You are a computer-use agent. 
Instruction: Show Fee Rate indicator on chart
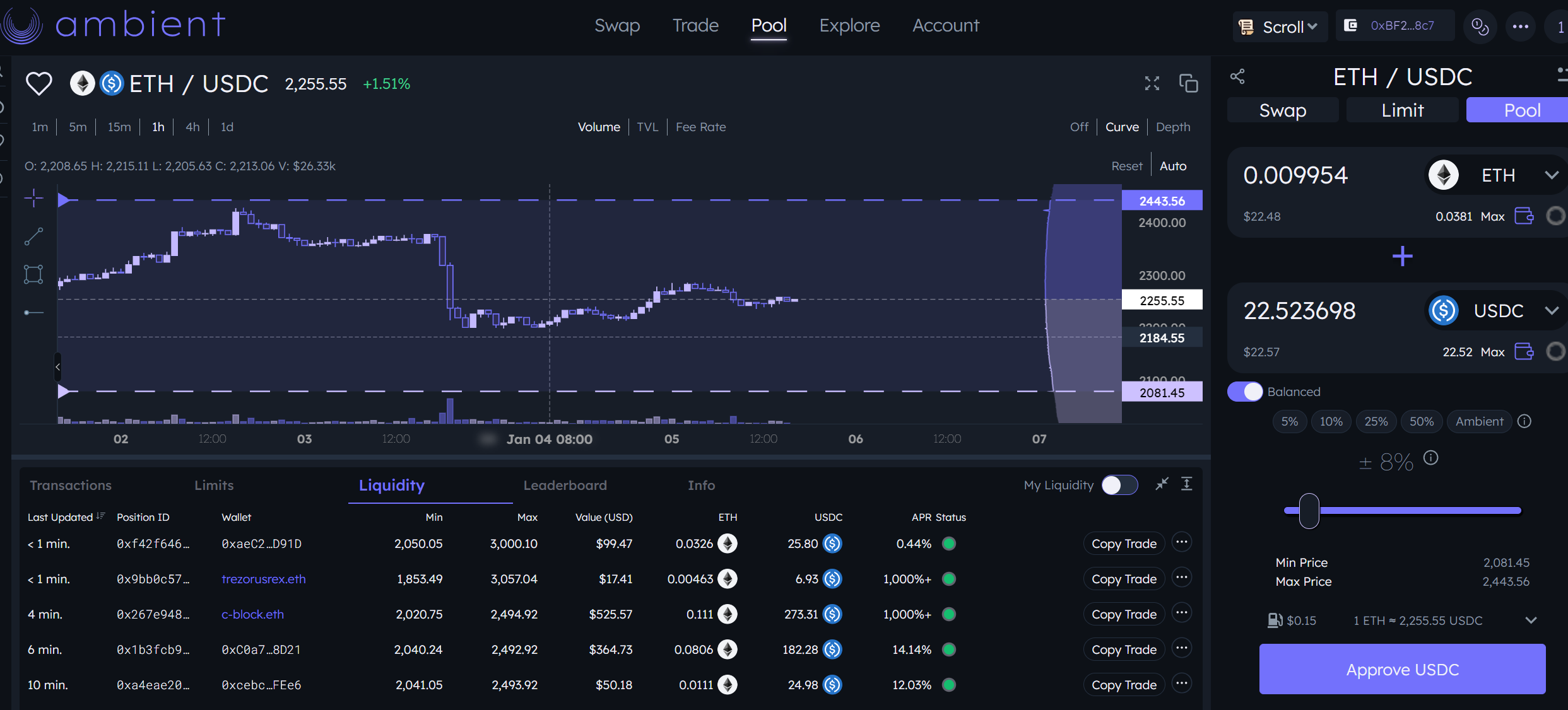700,127
